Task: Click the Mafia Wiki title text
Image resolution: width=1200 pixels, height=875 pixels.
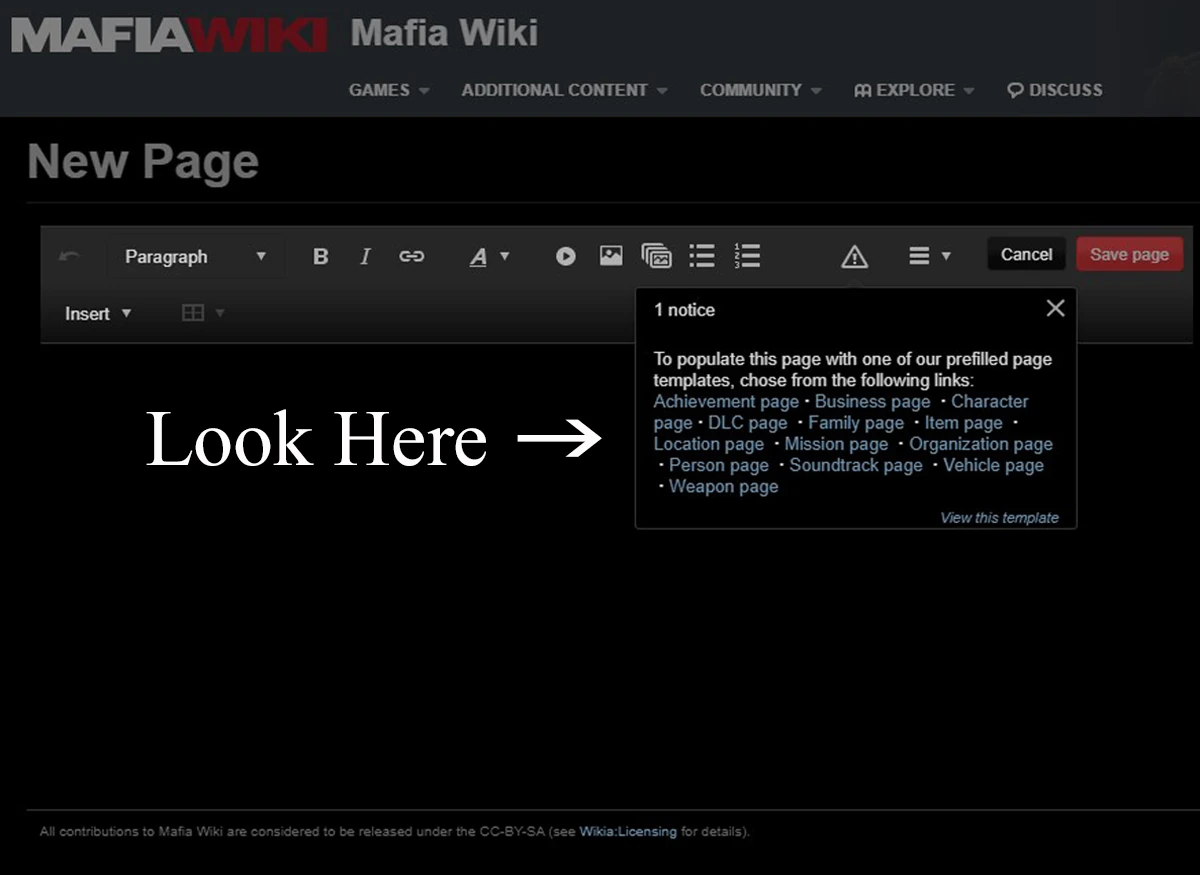Action: 444,33
